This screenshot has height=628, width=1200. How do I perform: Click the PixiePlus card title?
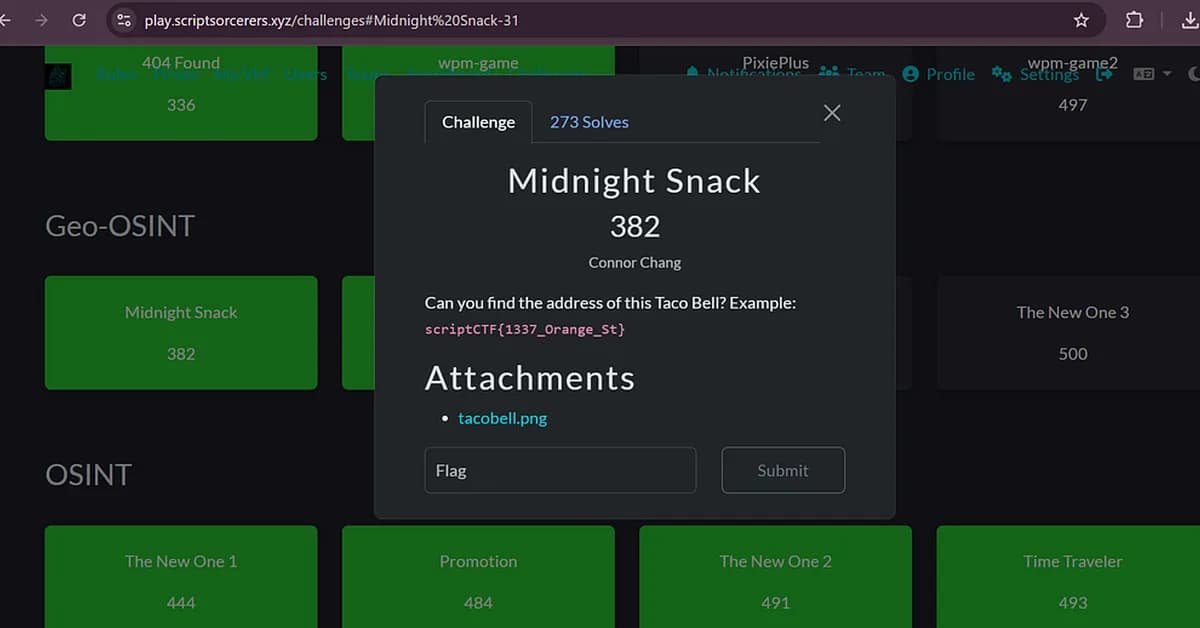pyautogui.click(x=775, y=62)
